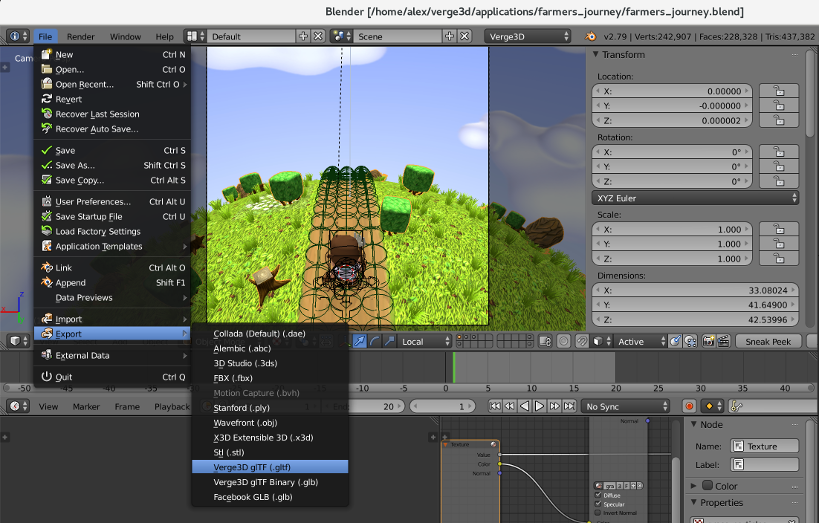Viewport: 819px width, 523px height.
Task: Select the rotate manipulator arc
Action: [375, 341]
